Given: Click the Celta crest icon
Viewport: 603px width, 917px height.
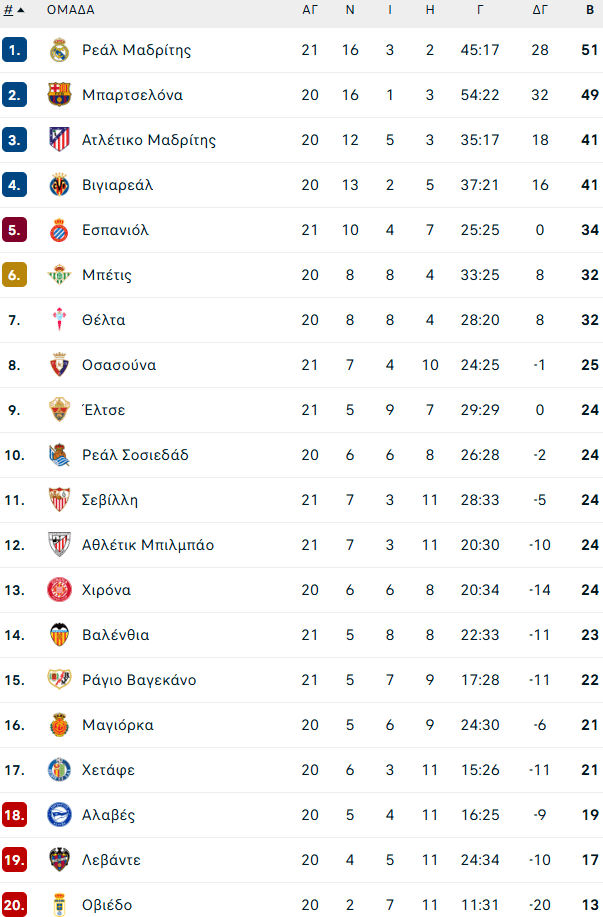Looking at the screenshot, I should (59, 320).
